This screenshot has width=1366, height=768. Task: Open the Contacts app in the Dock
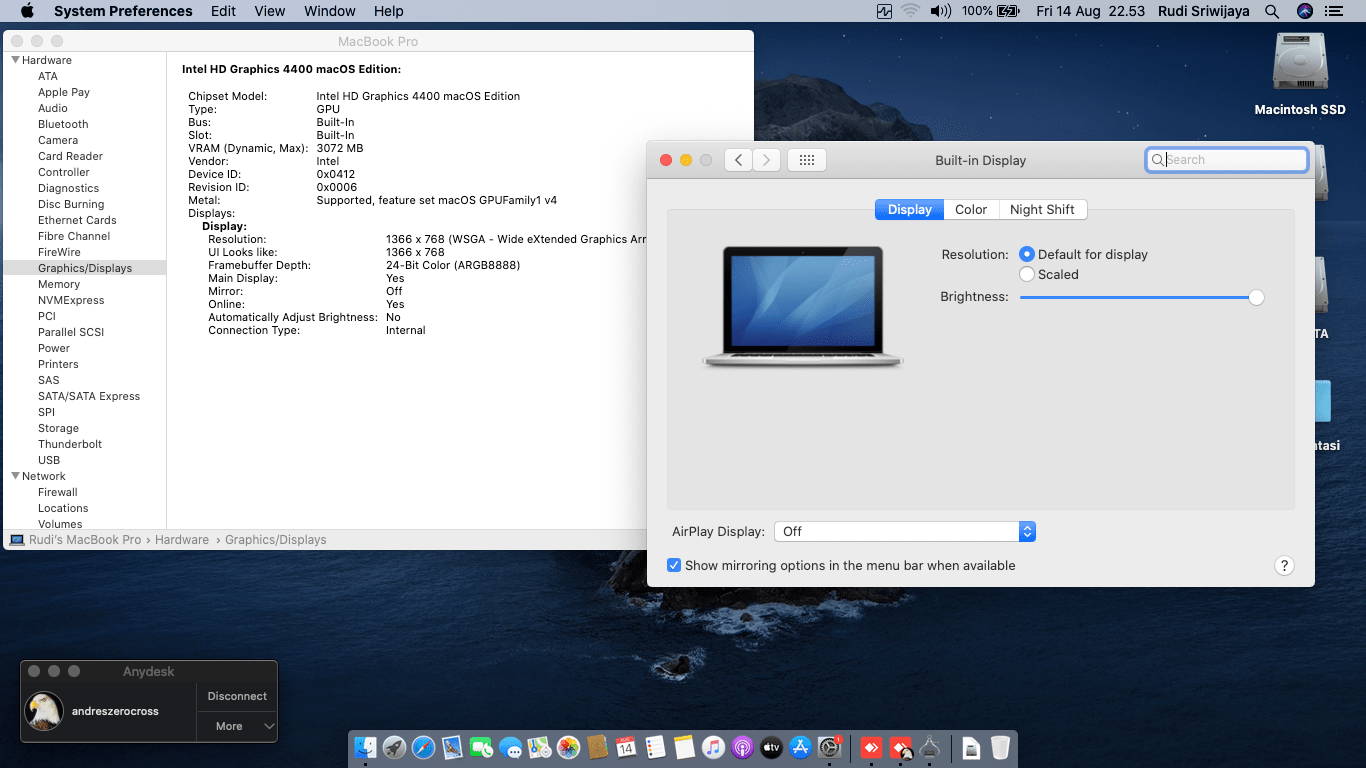click(x=598, y=747)
